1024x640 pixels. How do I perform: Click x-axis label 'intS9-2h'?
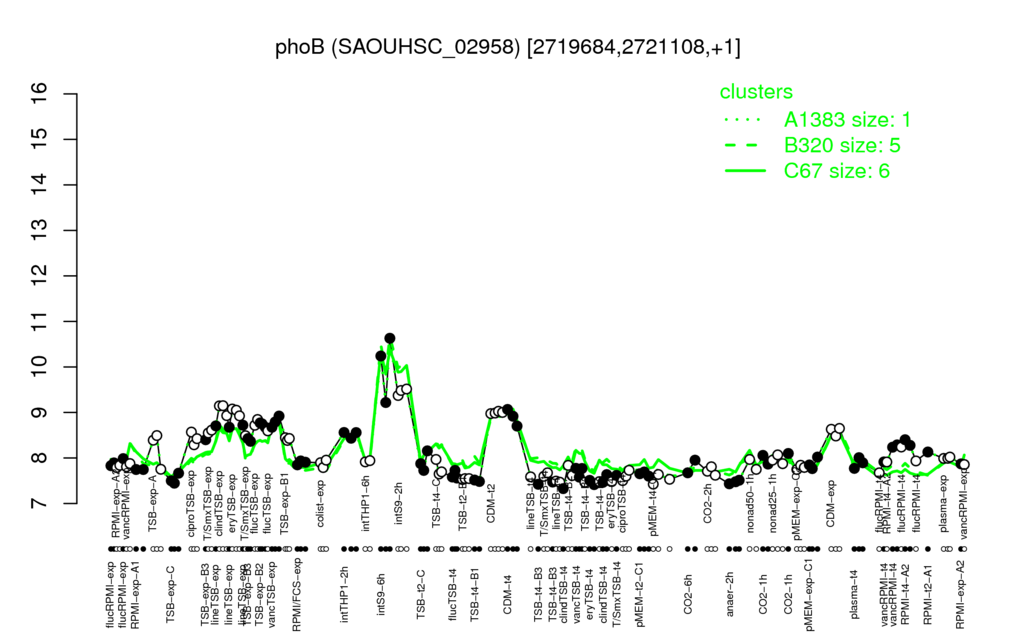399,504
